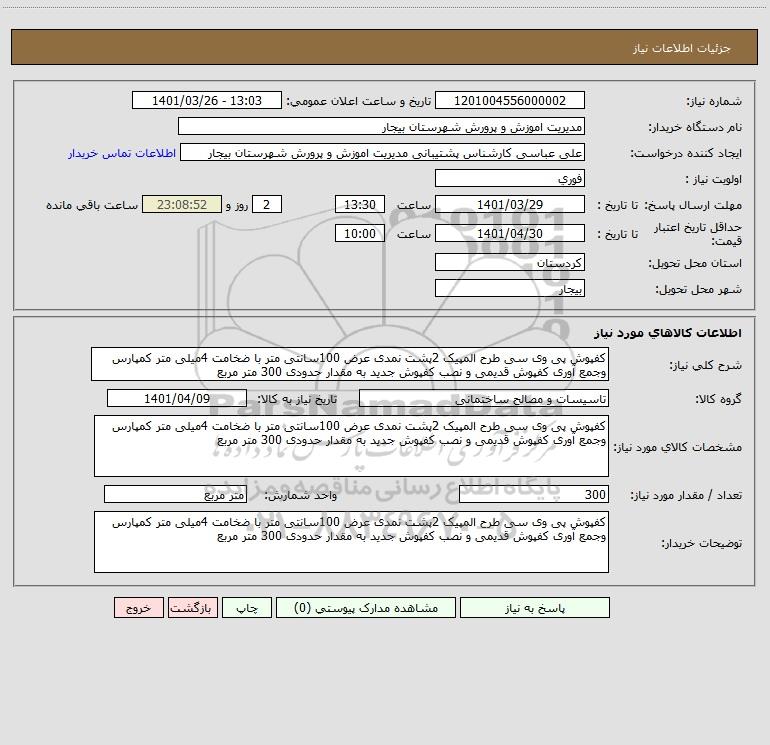Click the واحد شمارش field متر مربع

click(x=175, y=494)
